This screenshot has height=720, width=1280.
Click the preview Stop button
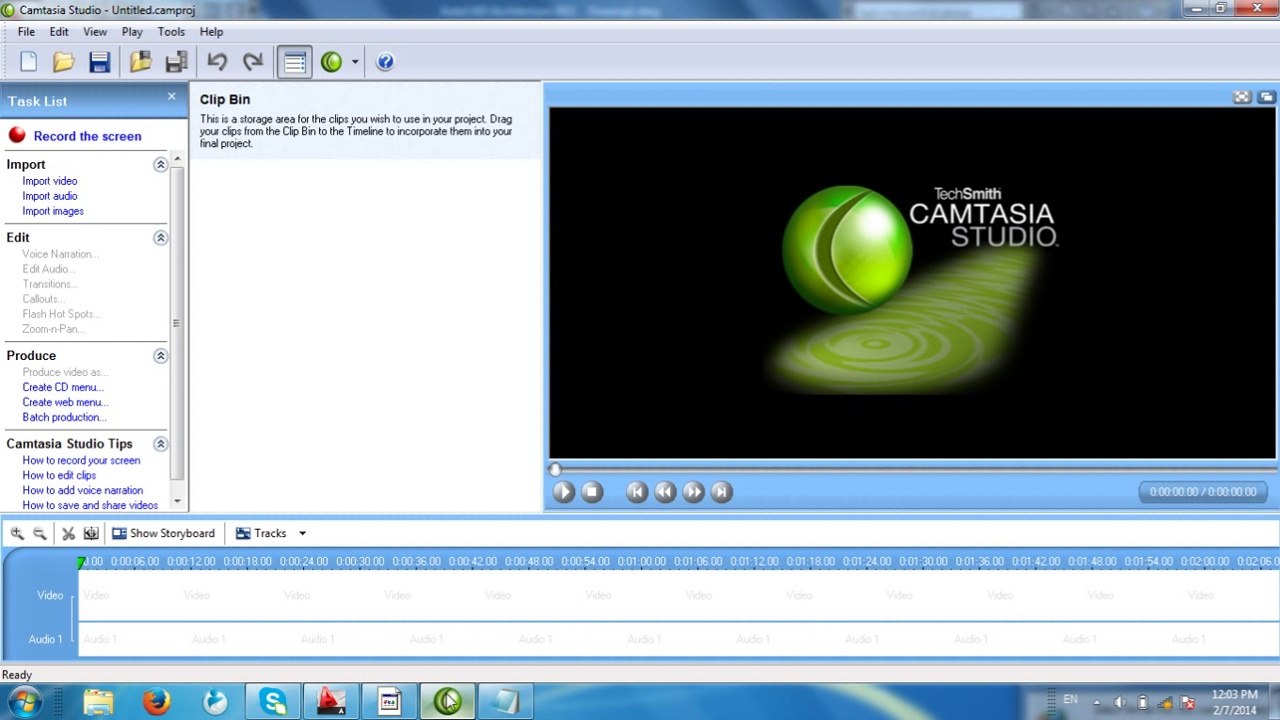click(x=592, y=491)
